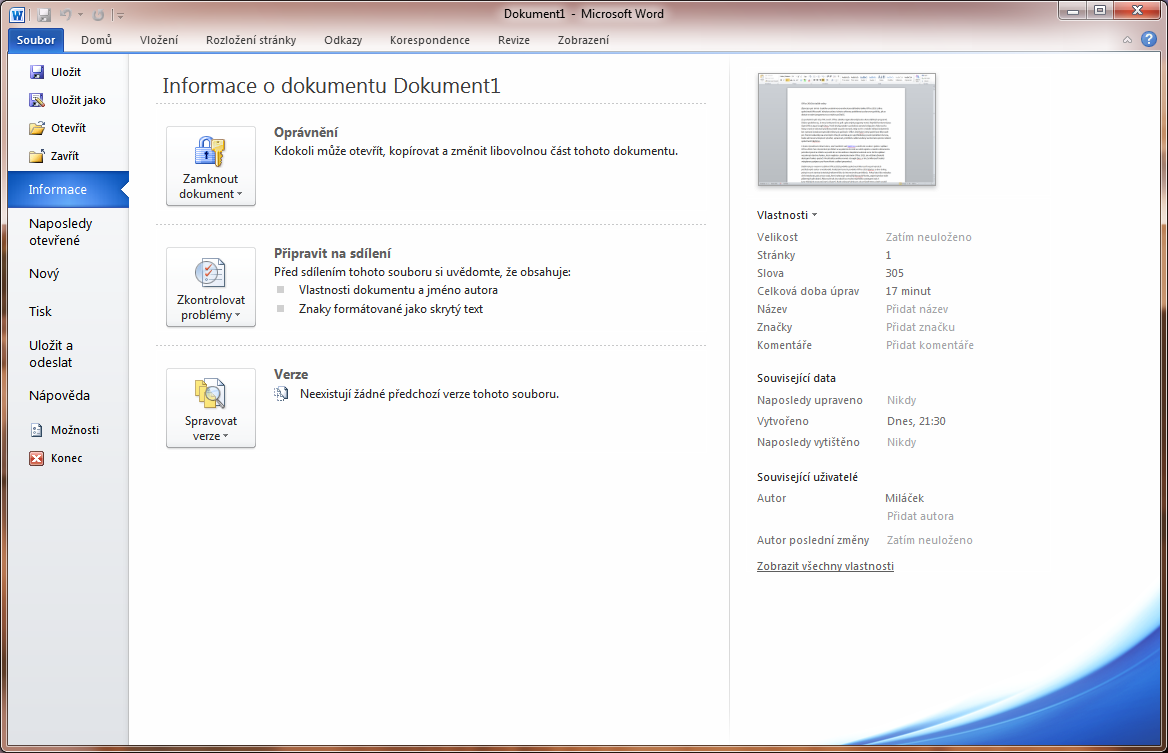Image resolution: width=1168 pixels, height=753 pixels.
Task: Click the lock and key icon for Zamknout dokument
Action: pos(210,151)
